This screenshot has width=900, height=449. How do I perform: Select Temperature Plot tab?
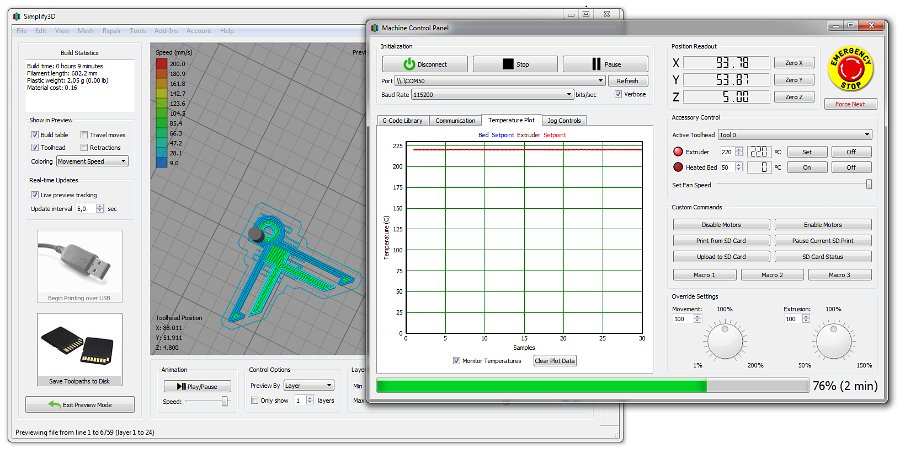(511, 120)
